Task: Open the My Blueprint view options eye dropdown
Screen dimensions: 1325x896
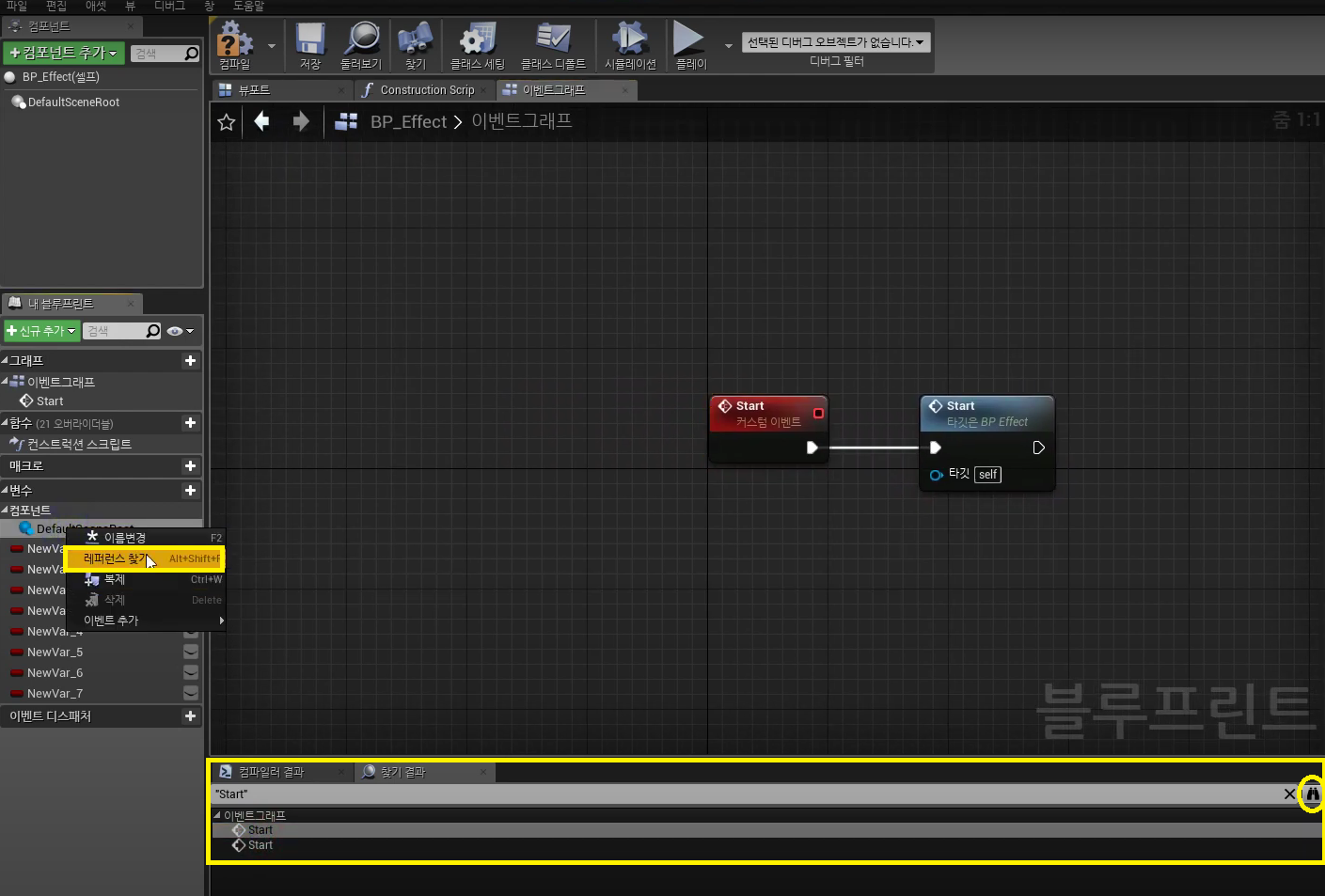Action: [x=179, y=331]
